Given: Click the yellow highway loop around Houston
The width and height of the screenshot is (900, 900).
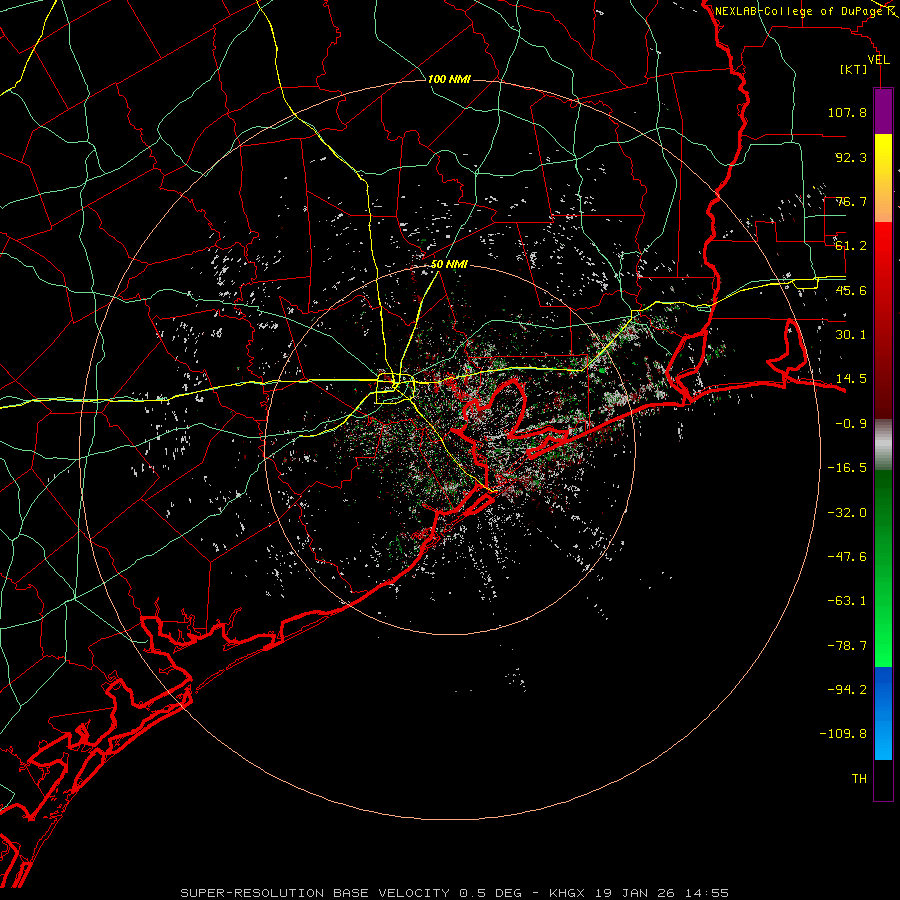Looking at the screenshot, I should [x=395, y=389].
